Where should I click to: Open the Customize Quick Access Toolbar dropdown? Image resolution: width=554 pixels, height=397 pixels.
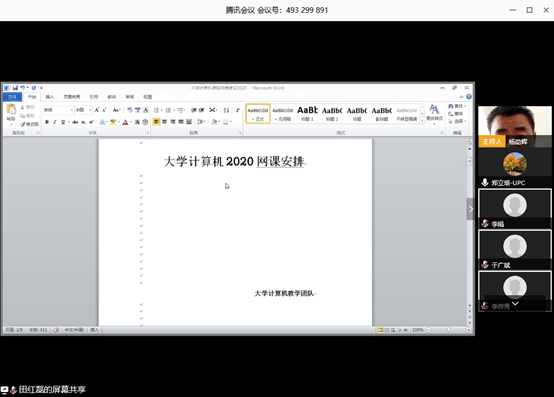(41, 88)
